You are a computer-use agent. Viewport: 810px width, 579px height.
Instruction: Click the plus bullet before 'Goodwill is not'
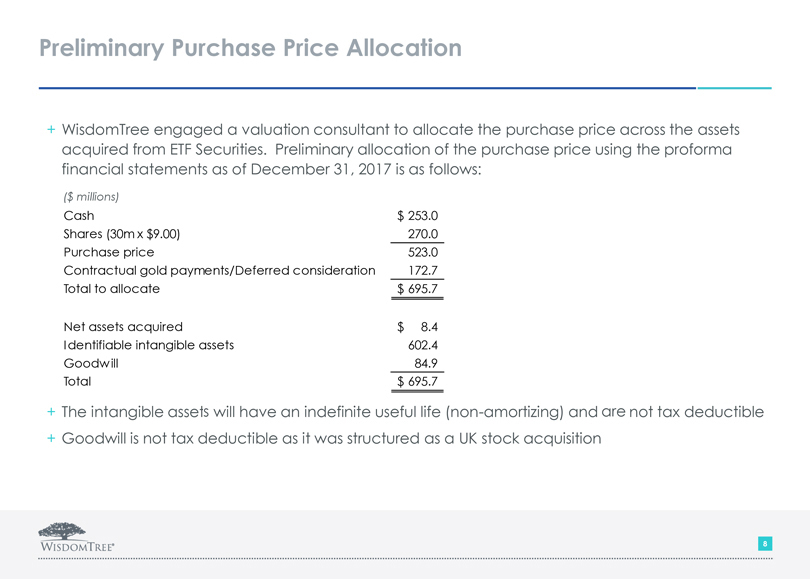(x=51, y=437)
